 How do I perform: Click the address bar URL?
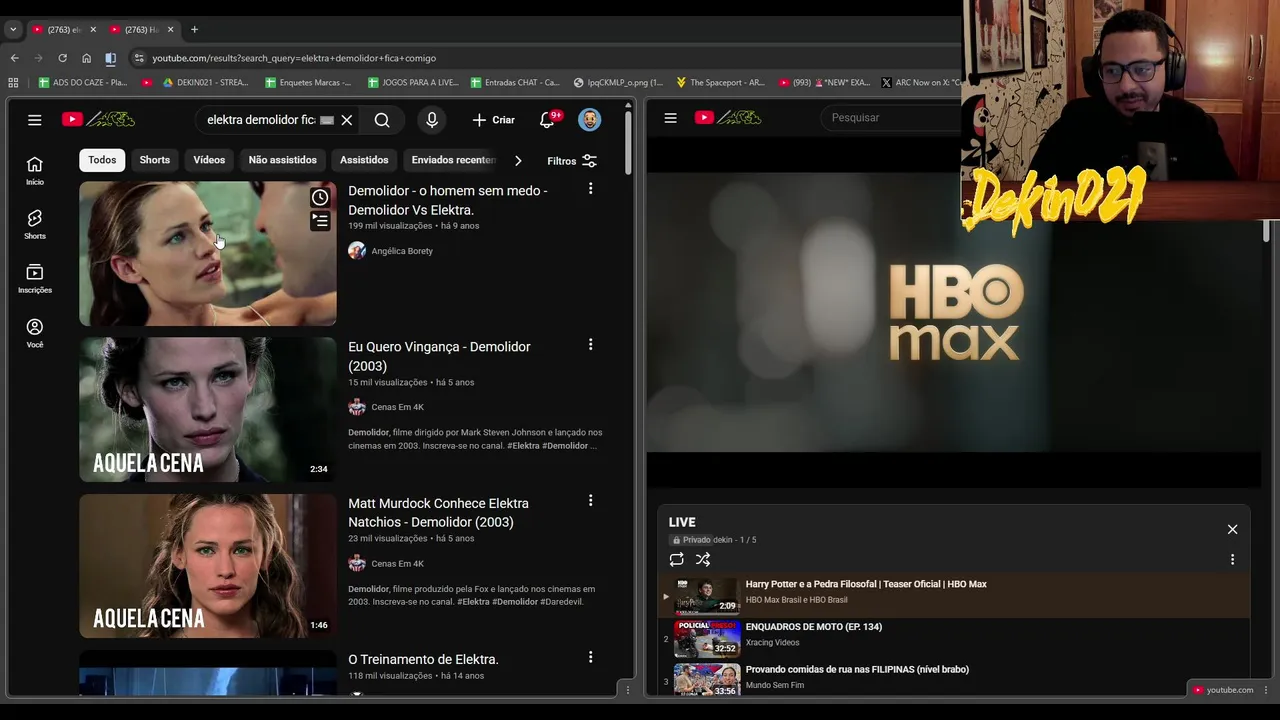point(294,58)
